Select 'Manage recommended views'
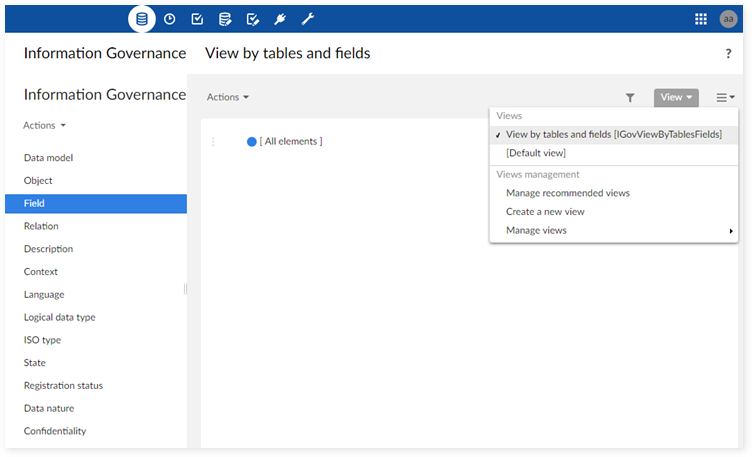This screenshot has height=457, width=752. click(567, 193)
